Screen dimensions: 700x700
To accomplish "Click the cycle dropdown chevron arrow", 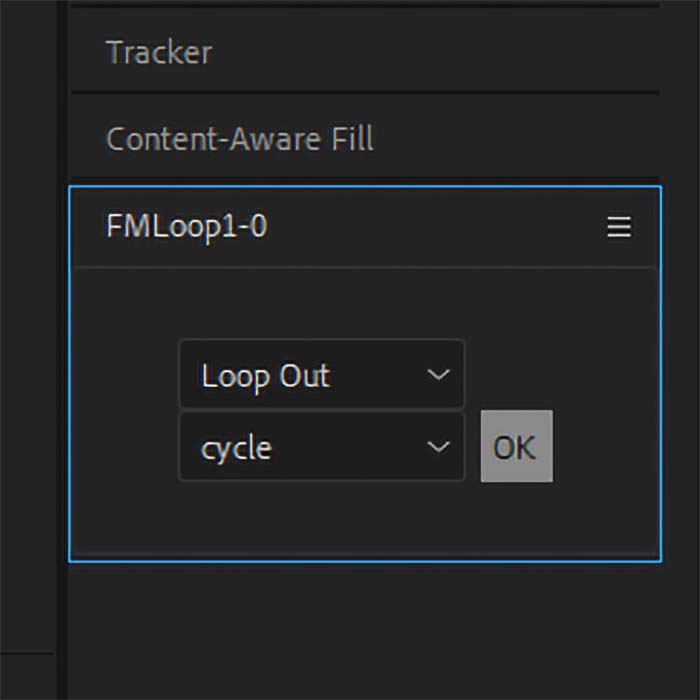I will pos(438,447).
